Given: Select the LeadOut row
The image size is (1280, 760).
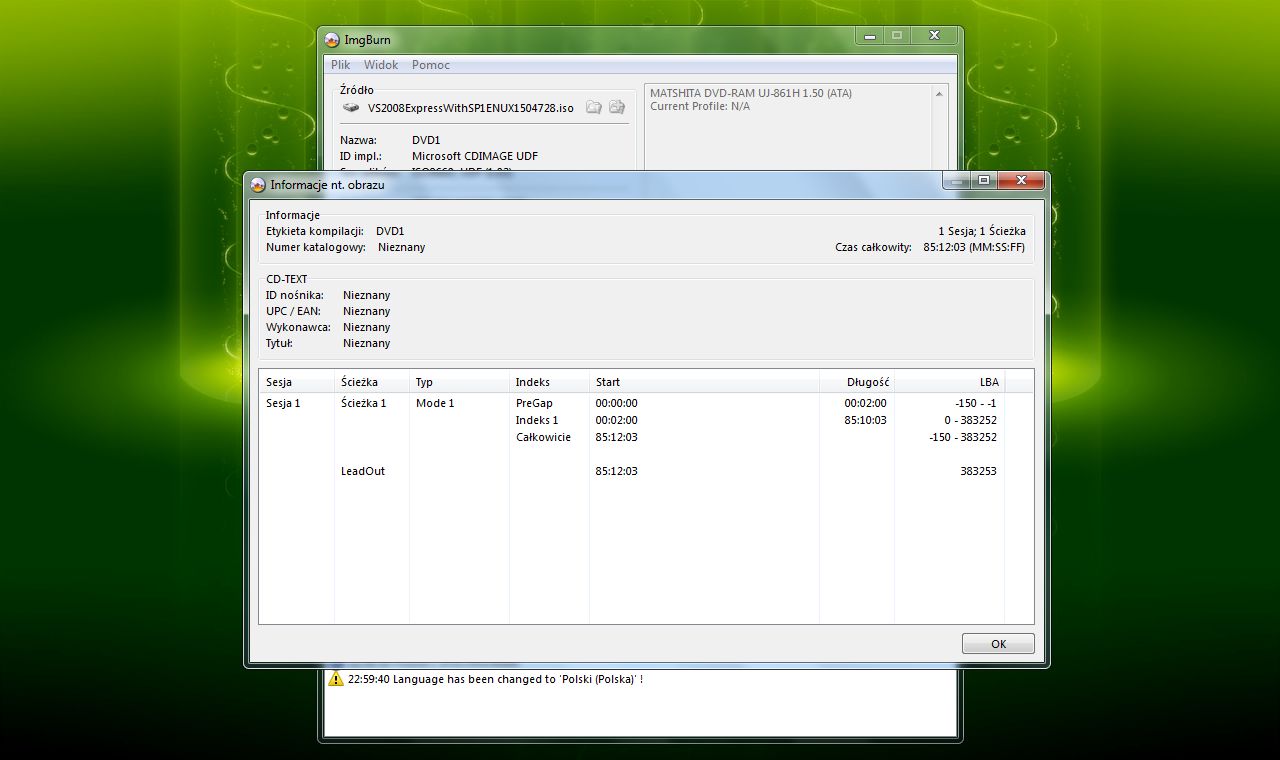Looking at the screenshot, I should tap(363, 471).
